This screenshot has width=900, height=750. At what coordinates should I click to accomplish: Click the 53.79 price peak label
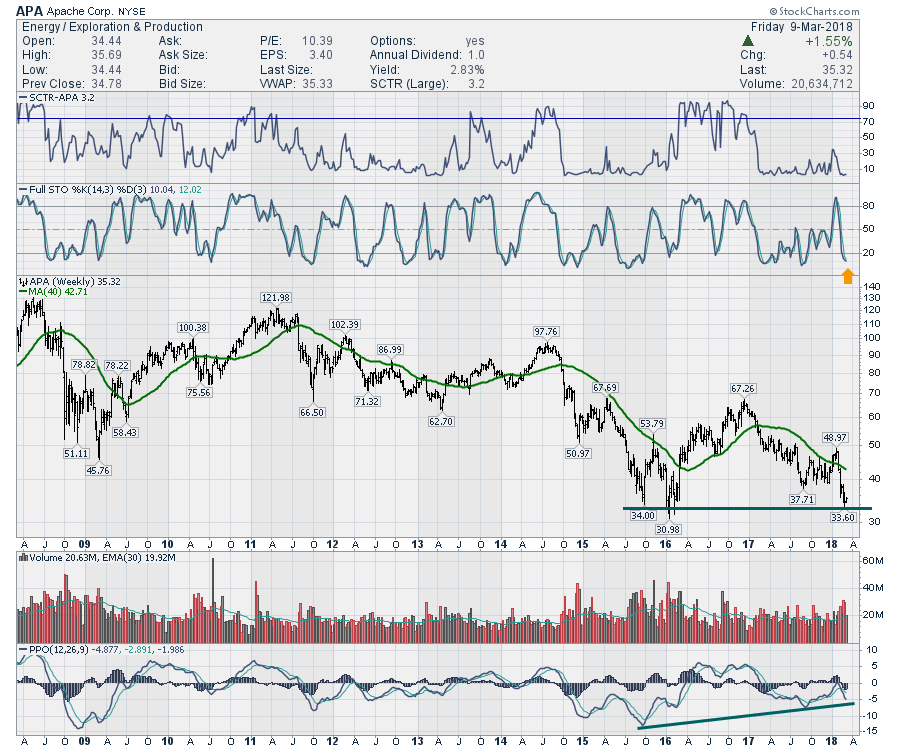(651, 424)
